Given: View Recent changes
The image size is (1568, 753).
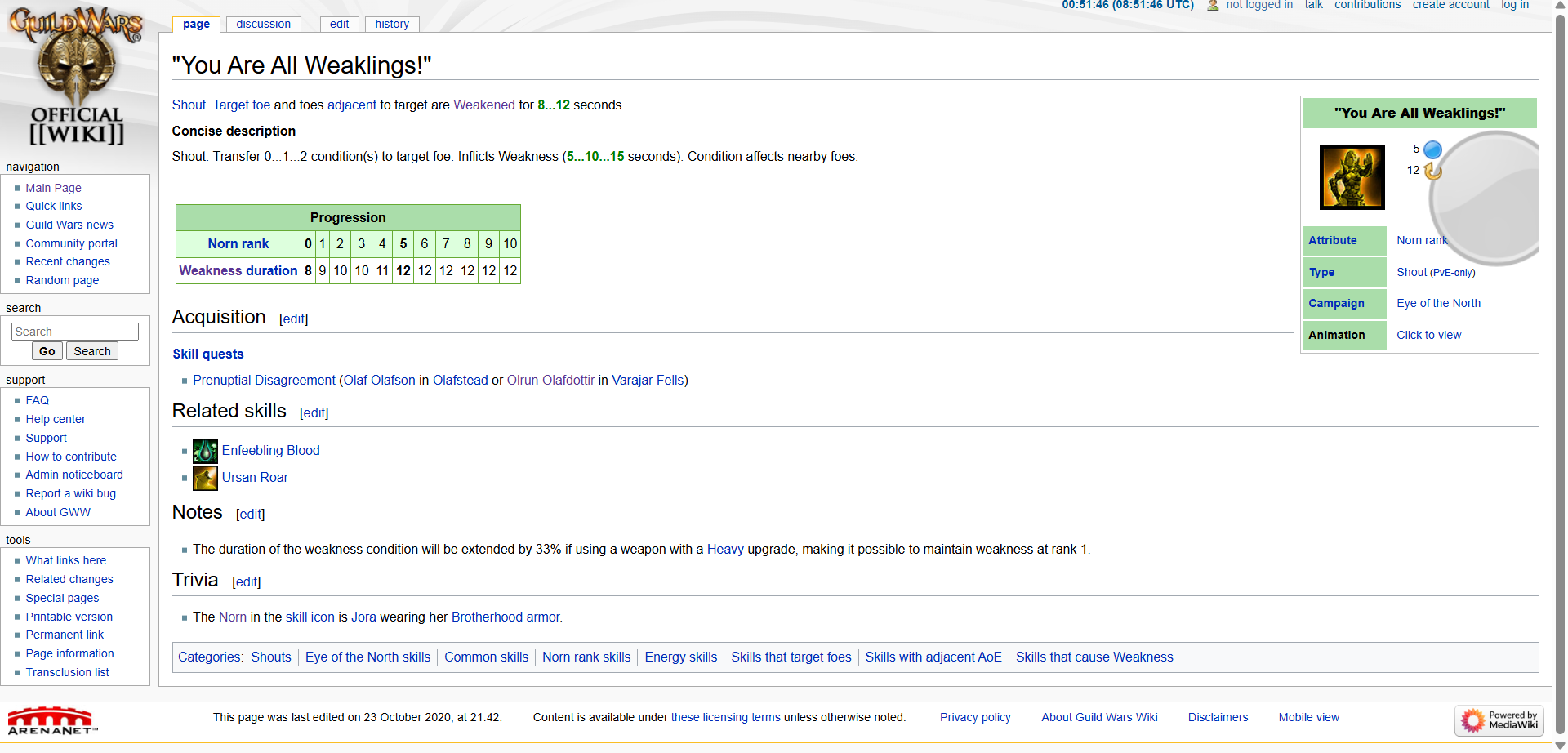Looking at the screenshot, I should (x=68, y=261).
